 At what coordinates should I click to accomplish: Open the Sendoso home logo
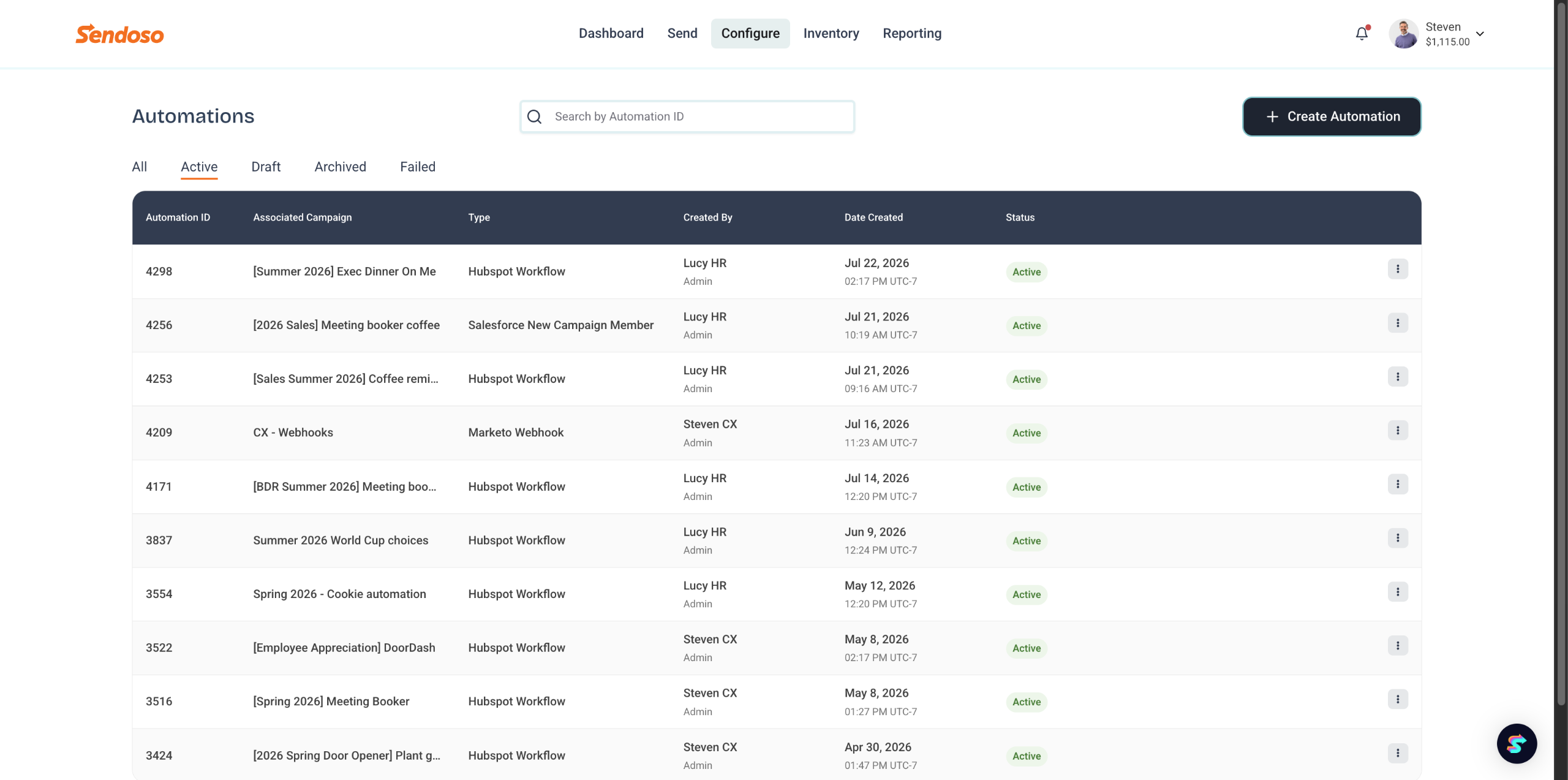point(119,34)
